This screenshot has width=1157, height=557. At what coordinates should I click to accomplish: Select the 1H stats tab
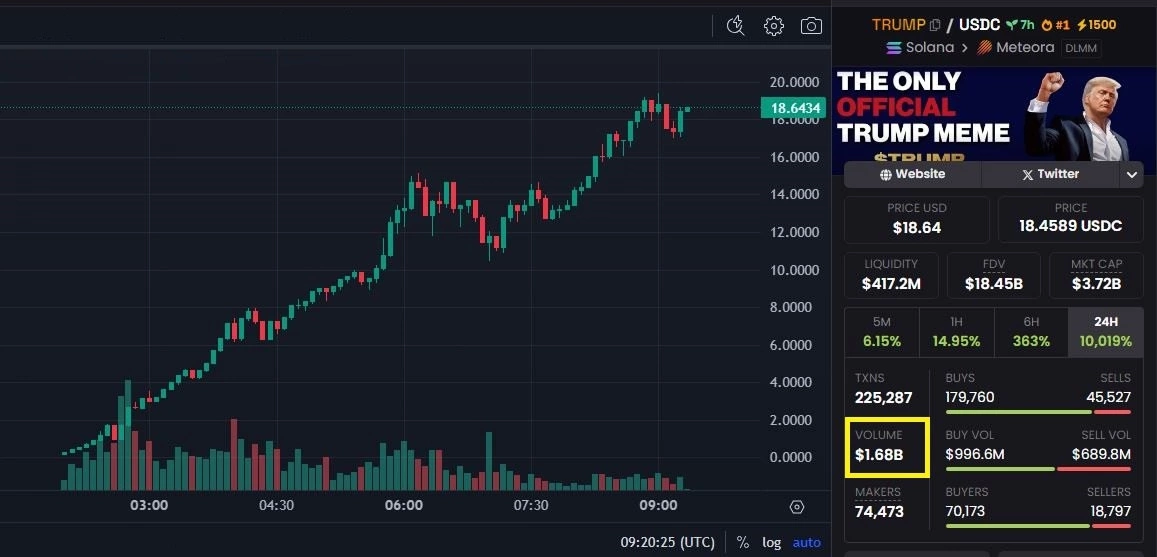tap(956, 332)
